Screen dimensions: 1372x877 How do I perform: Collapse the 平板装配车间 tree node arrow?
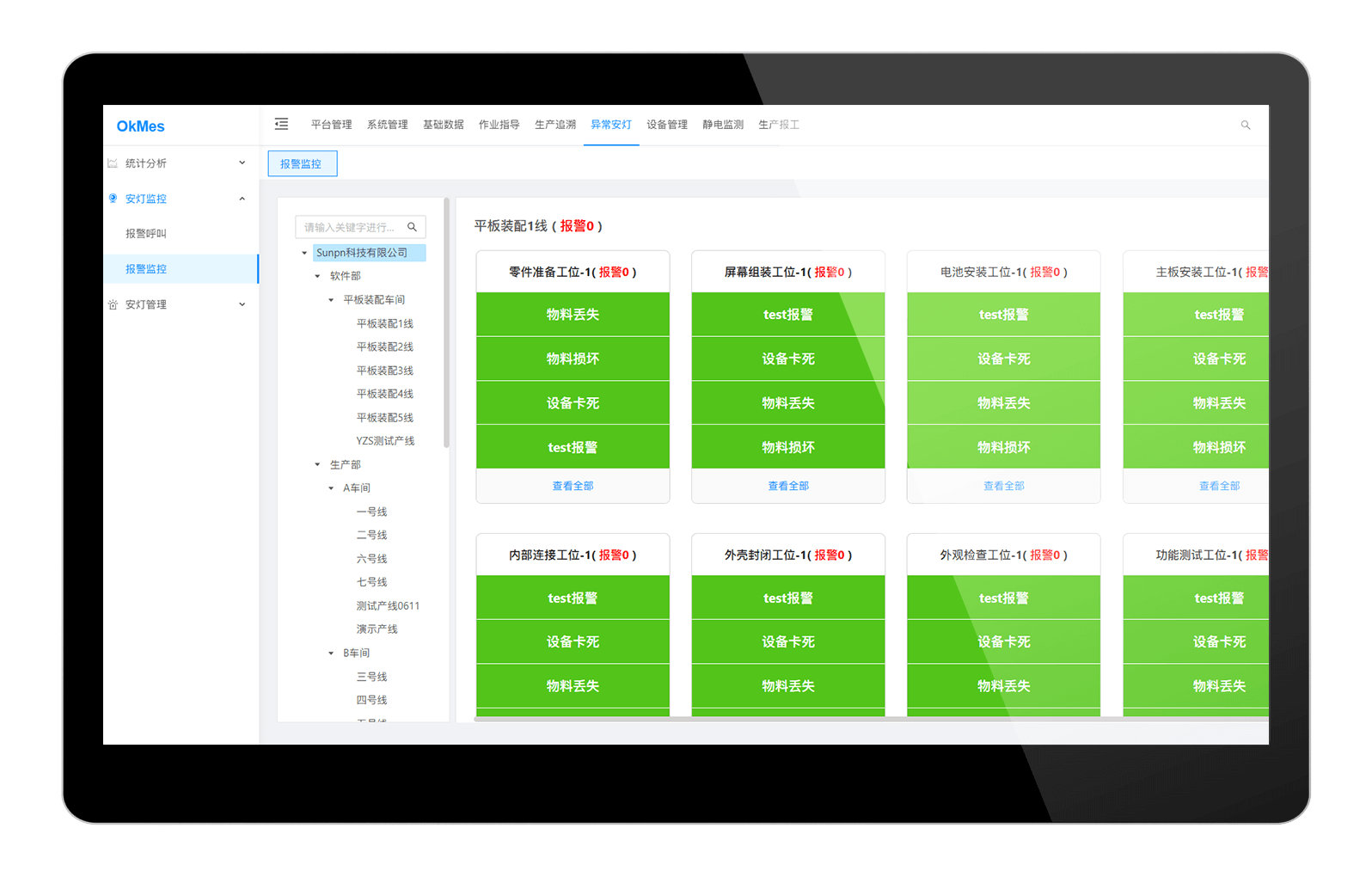tap(331, 300)
